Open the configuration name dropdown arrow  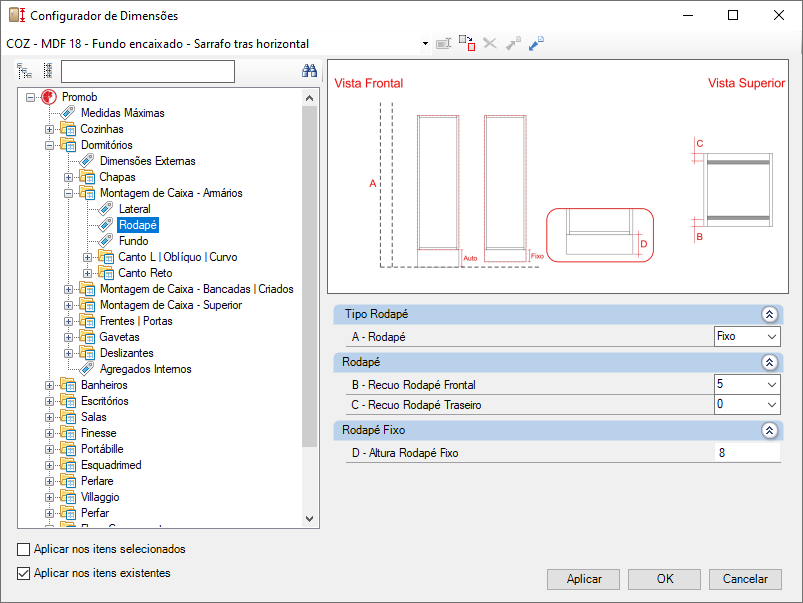pos(425,44)
